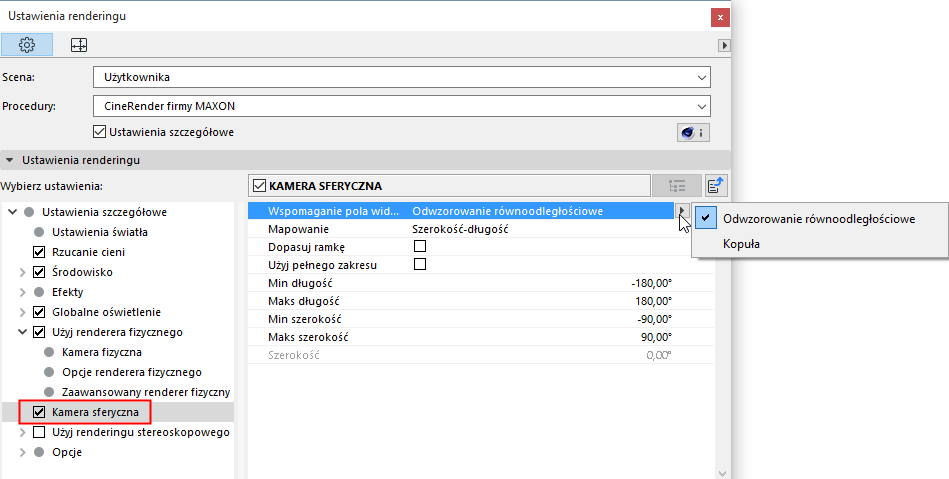Select Ustawienia światła in the tree
Viewport: 949px width, 479px height.
pos(100,232)
